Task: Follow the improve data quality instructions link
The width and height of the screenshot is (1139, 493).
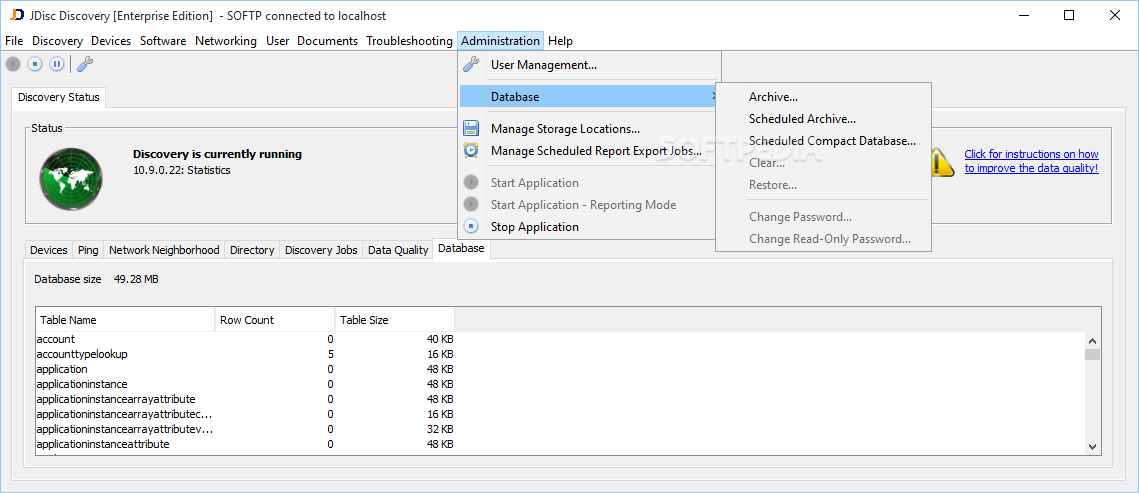Action: (1031, 161)
